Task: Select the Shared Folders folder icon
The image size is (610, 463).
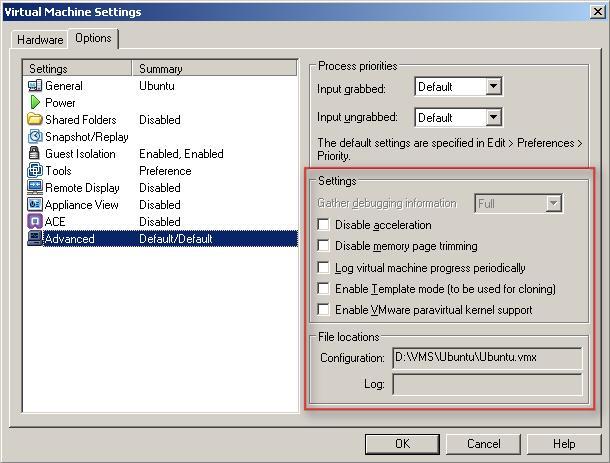Action: pyautogui.click(x=35, y=120)
